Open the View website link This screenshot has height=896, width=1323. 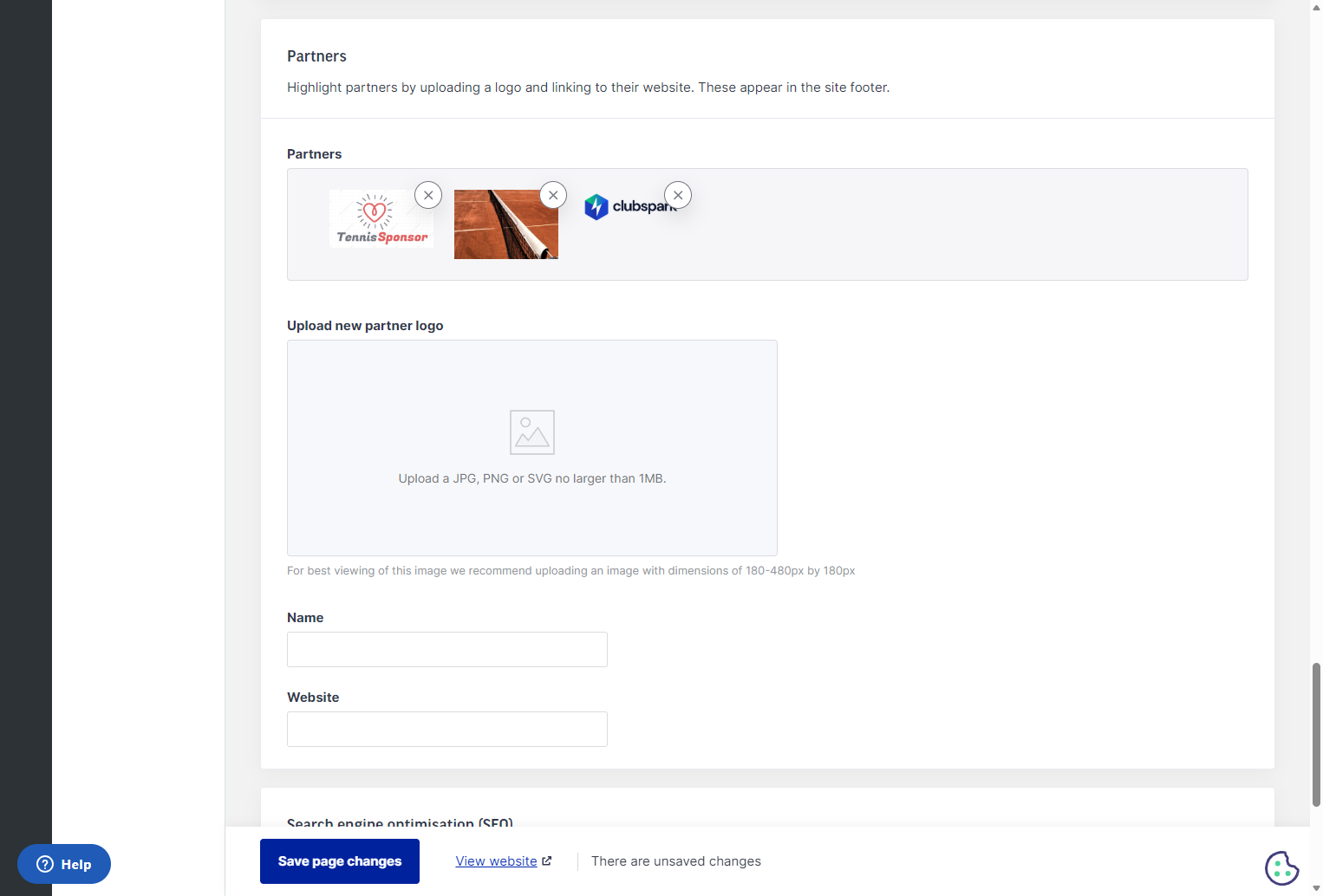click(x=497, y=861)
